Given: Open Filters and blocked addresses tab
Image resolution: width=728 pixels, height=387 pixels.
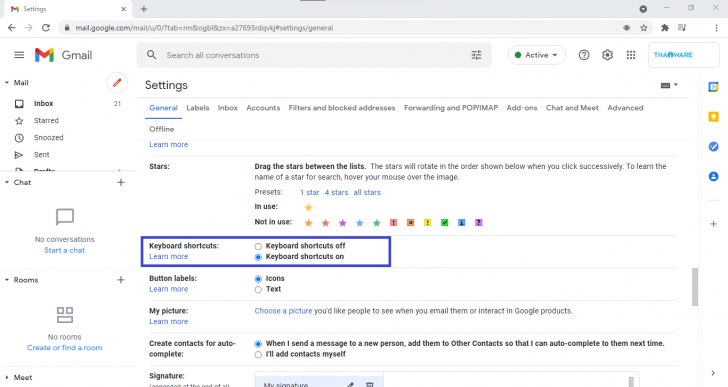Looking at the screenshot, I should pyautogui.click(x=342, y=108).
